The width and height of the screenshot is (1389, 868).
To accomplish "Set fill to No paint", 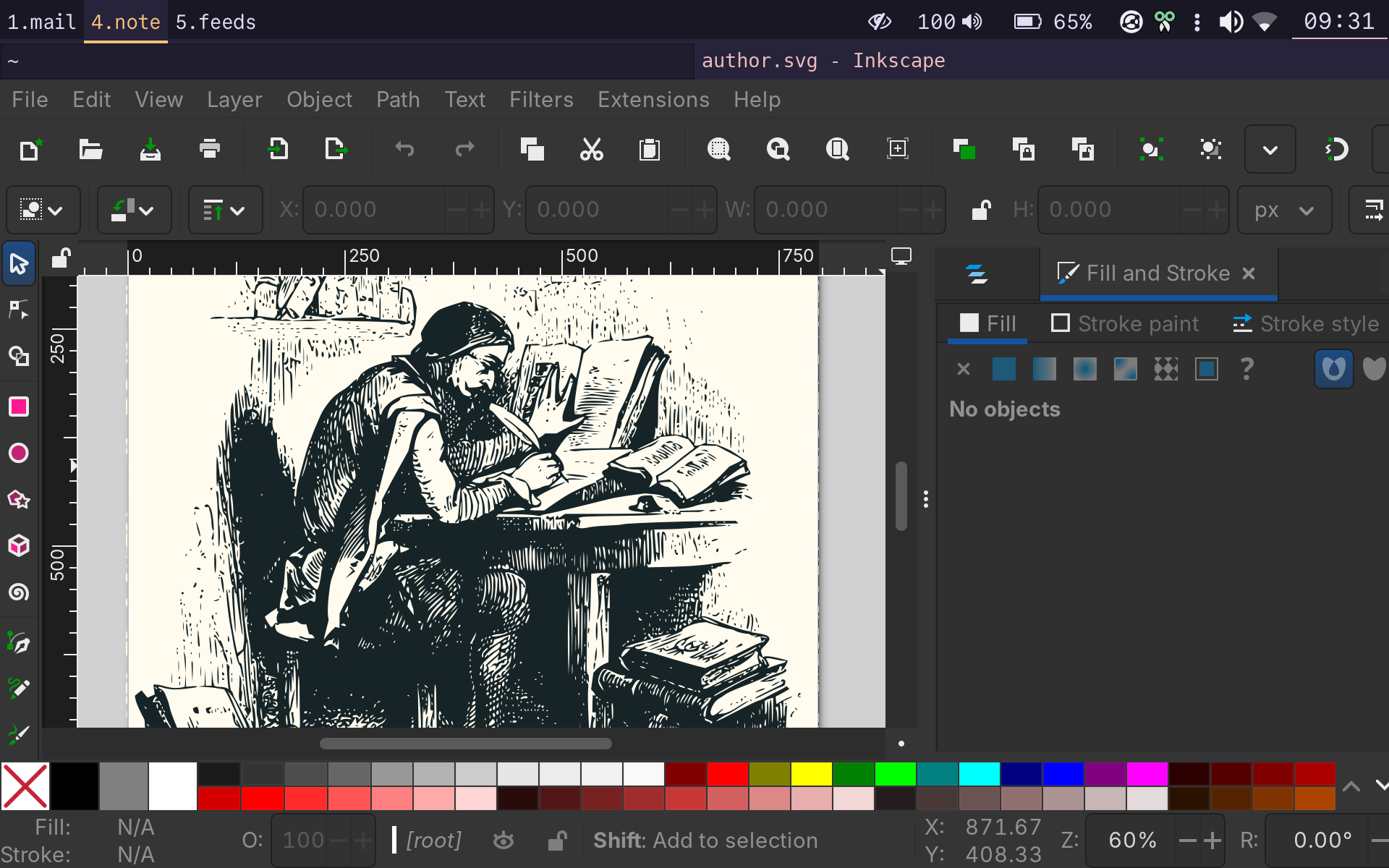I will coord(963,370).
